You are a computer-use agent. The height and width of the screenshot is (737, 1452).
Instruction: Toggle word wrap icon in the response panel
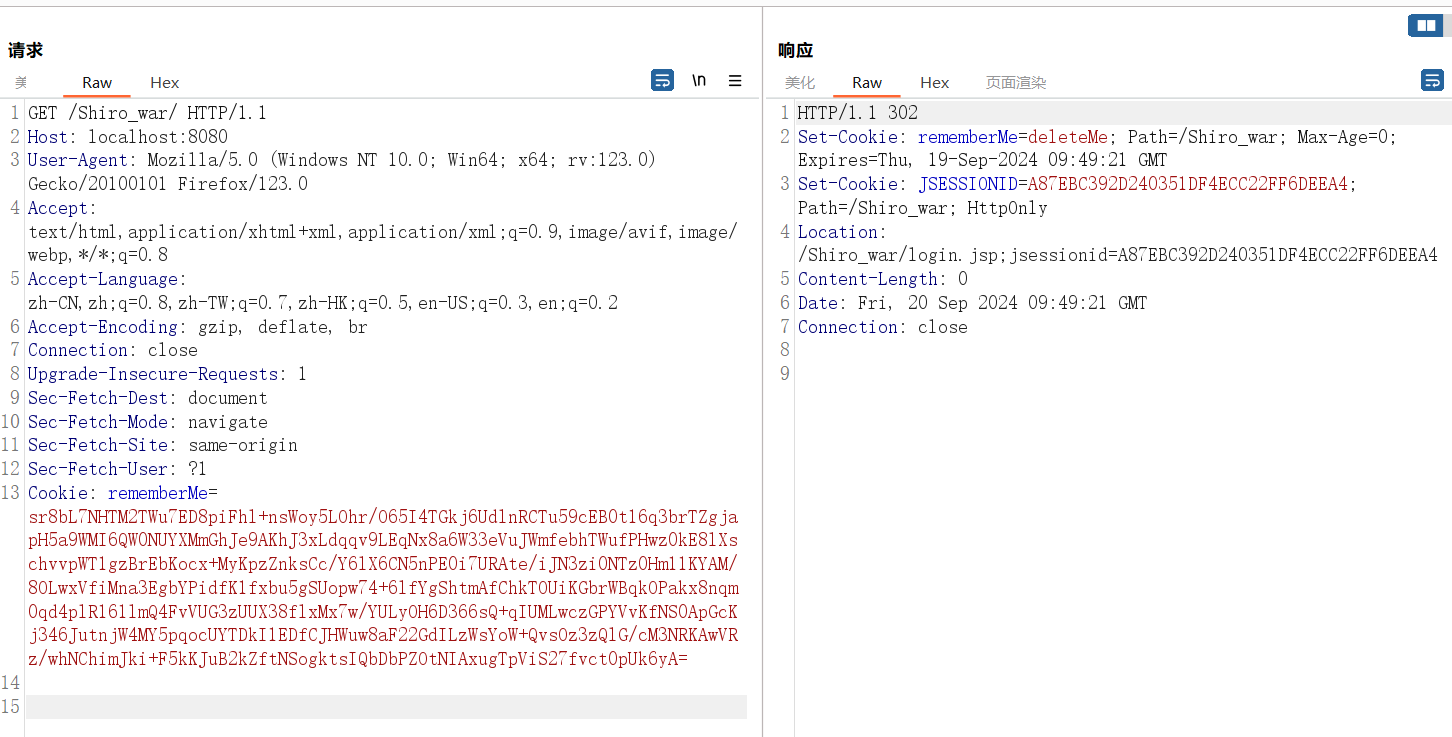1432,81
